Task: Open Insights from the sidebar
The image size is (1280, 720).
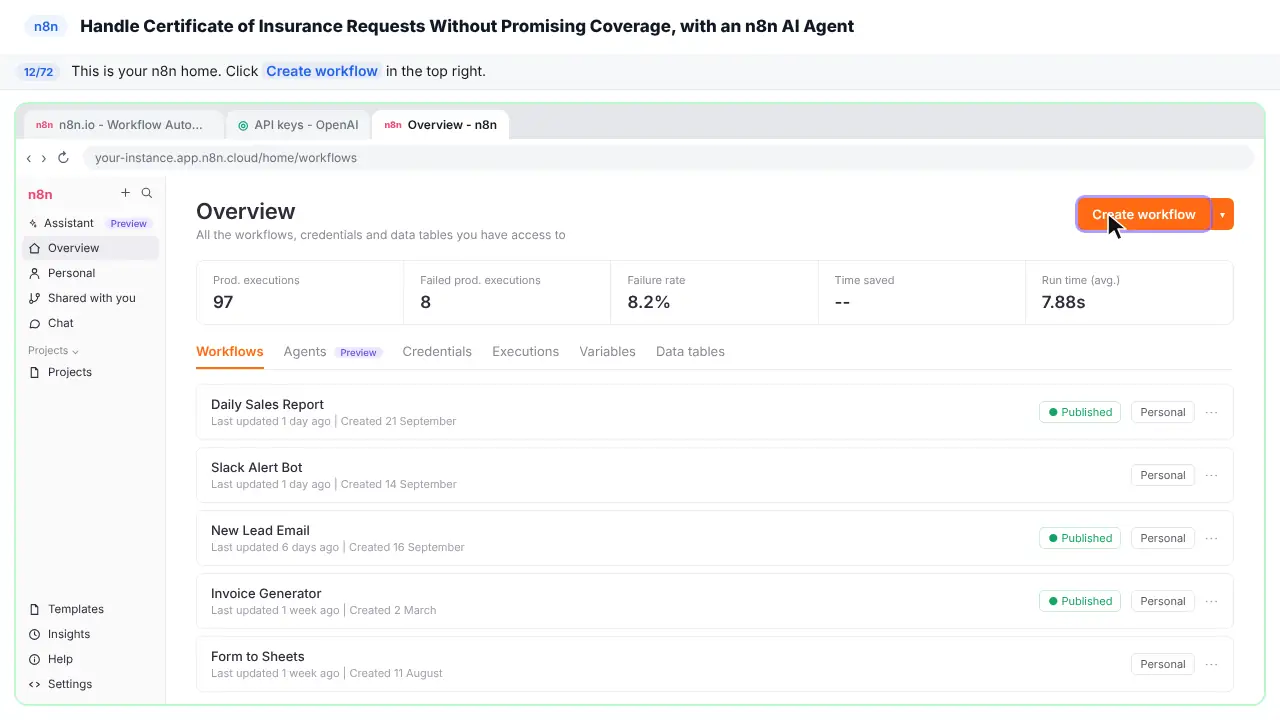Action: tap(90, 634)
